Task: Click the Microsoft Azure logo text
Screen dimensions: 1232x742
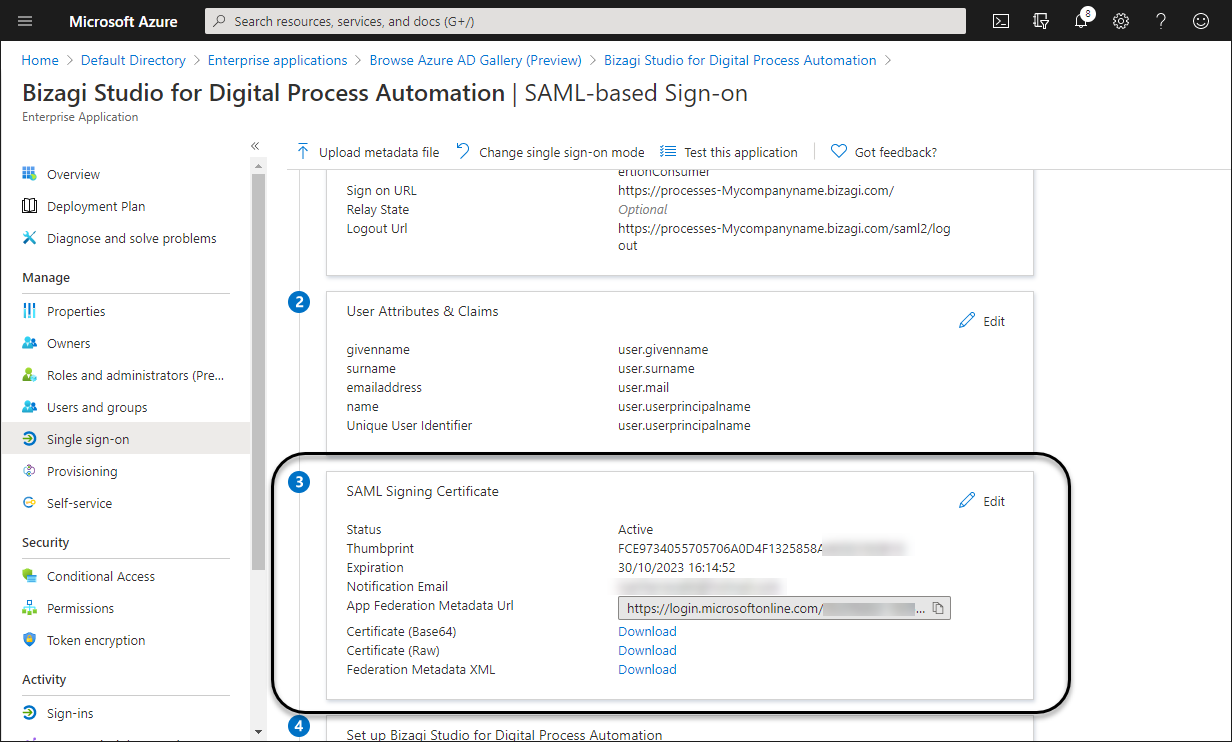Action: pos(123,21)
